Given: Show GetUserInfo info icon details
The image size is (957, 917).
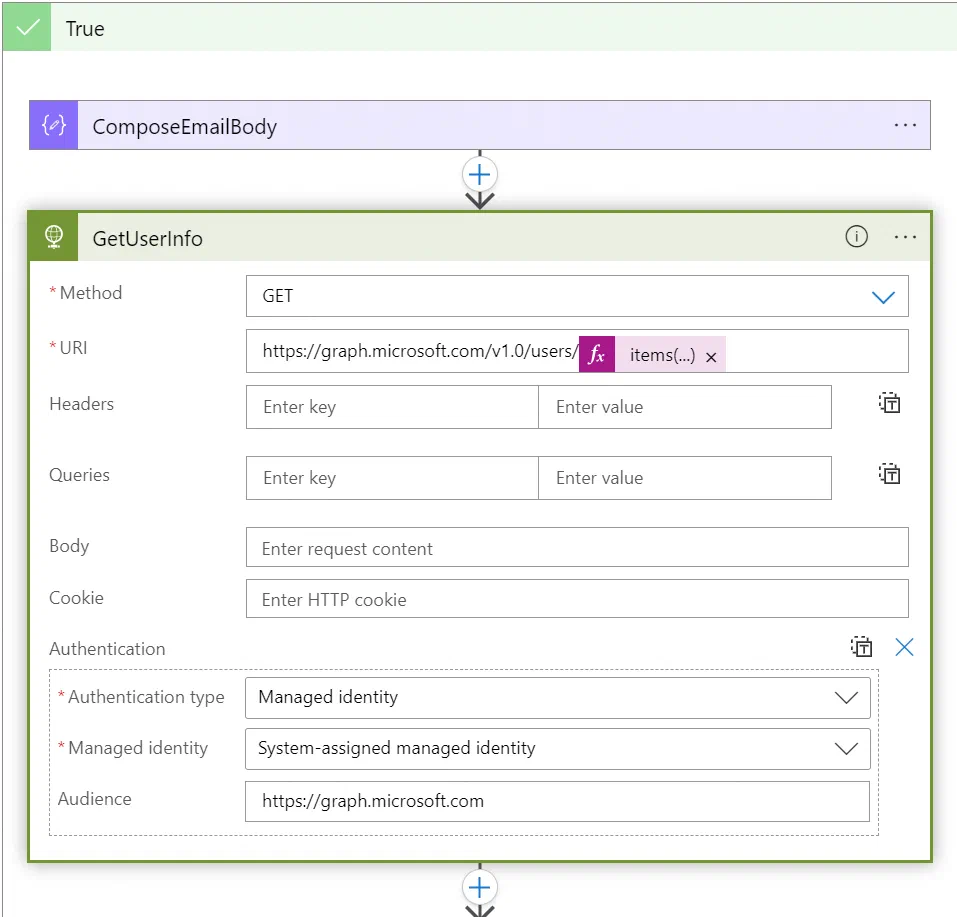Looking at the screenshot, I should (x=856, y=236).
